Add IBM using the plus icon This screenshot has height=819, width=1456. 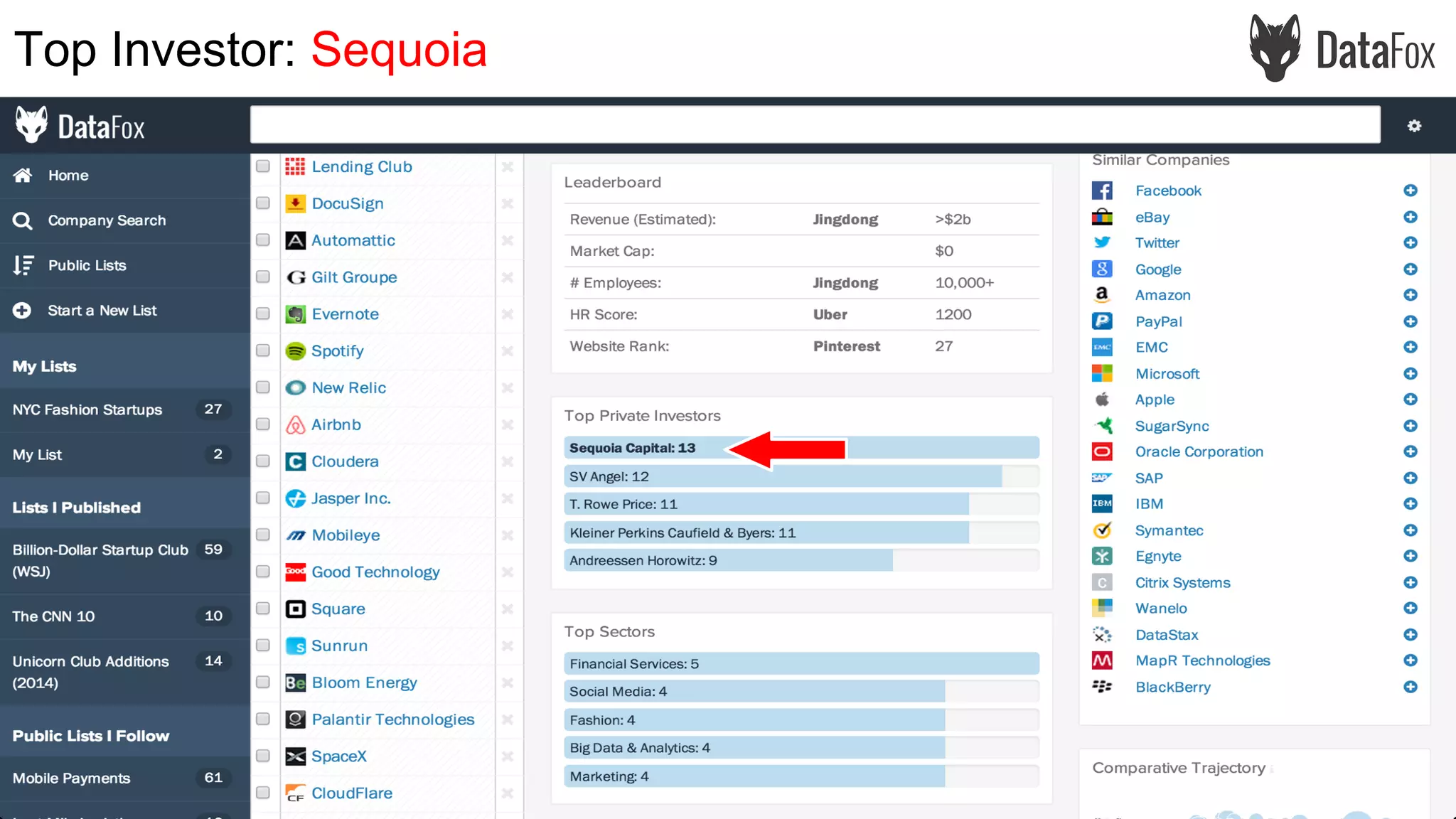(x=1410, y=503)
